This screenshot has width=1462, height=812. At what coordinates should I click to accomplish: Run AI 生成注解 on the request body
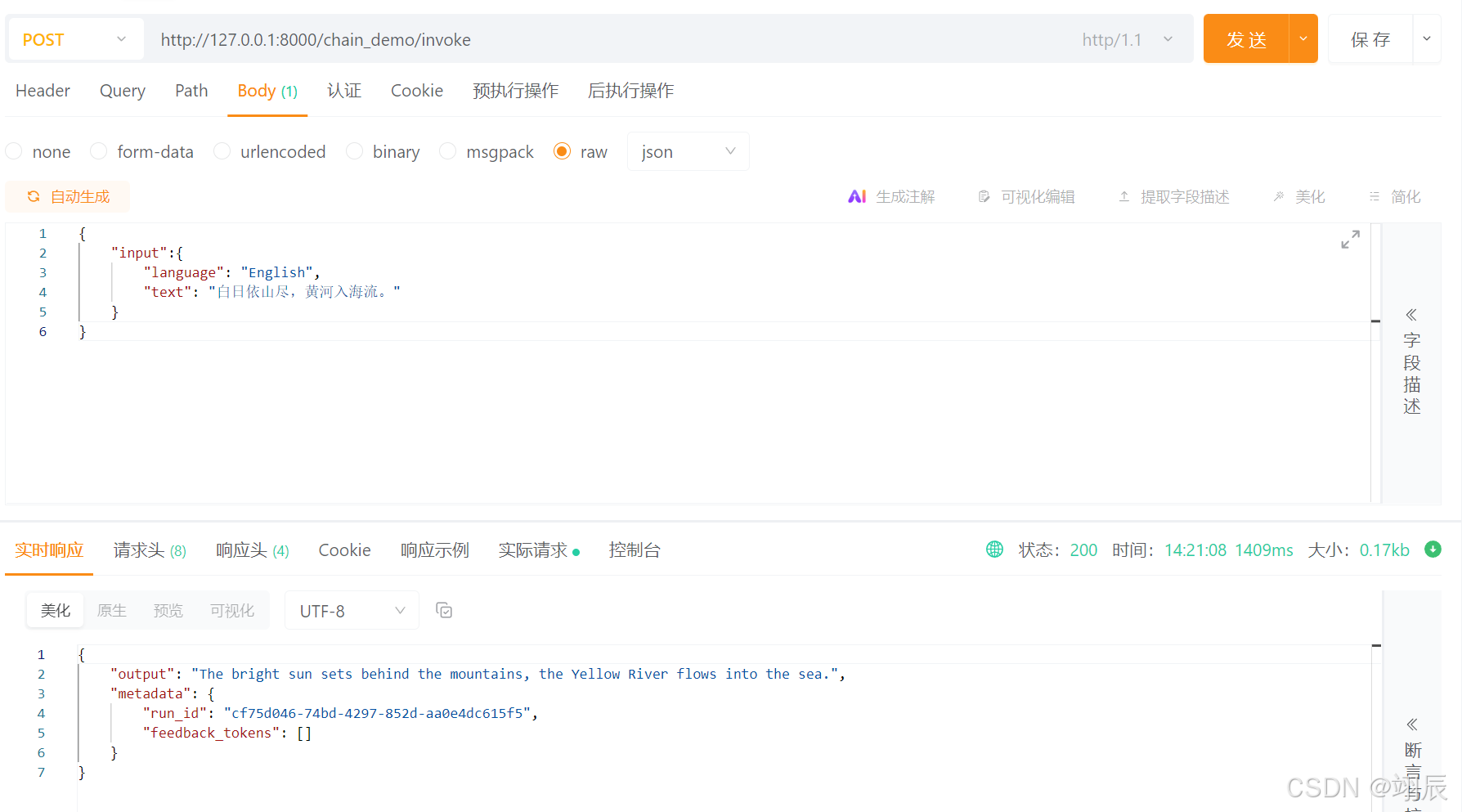[x=891, y=196]
